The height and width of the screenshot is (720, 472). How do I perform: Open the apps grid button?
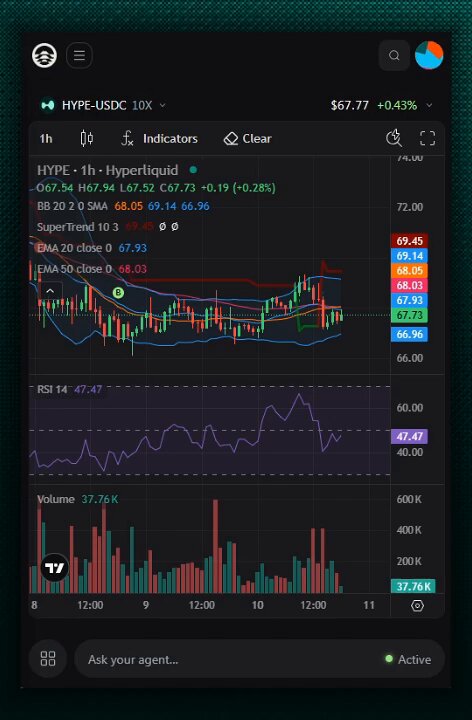(x=48, y=658)
